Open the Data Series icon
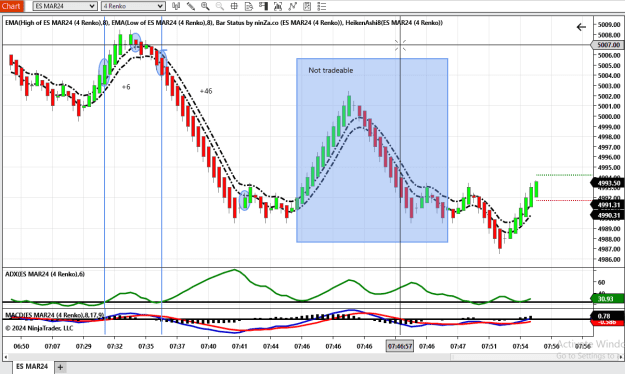This screenshot has width=625, height=374. (x=278, y=6)
